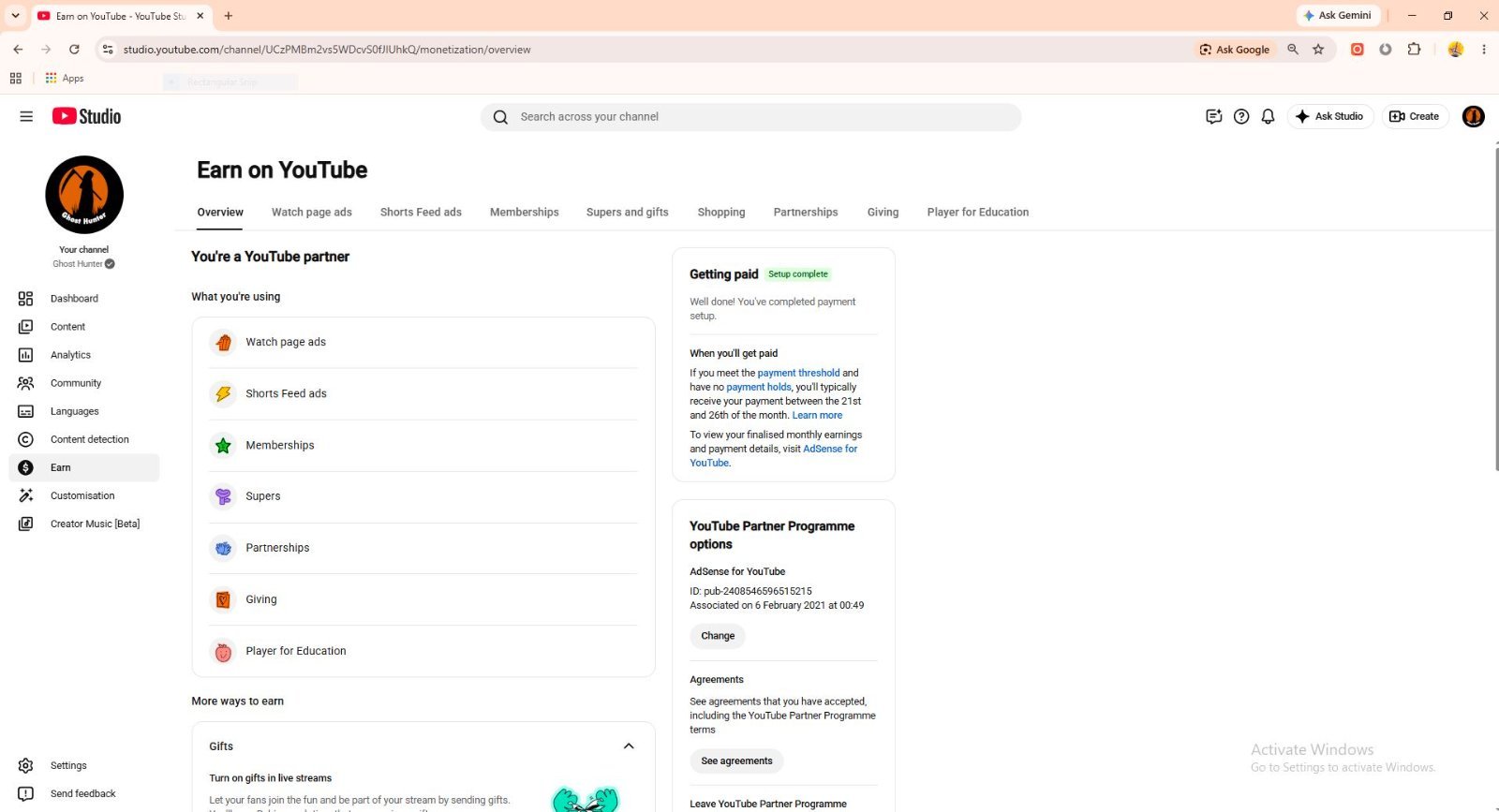
Task: Open the Partnerships tab
Action: (806, 213)
